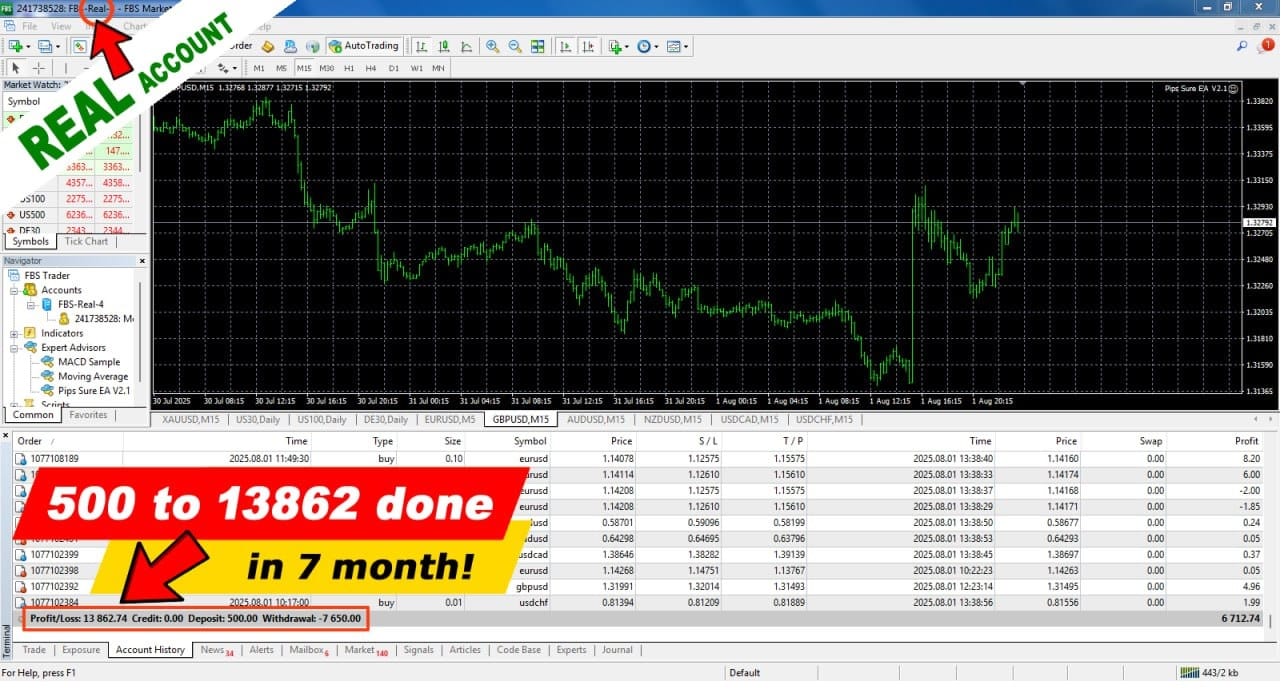Screen dimensions: 1284x690
Task: Toggle the AutoTrading button
Action: pos(366,46)
